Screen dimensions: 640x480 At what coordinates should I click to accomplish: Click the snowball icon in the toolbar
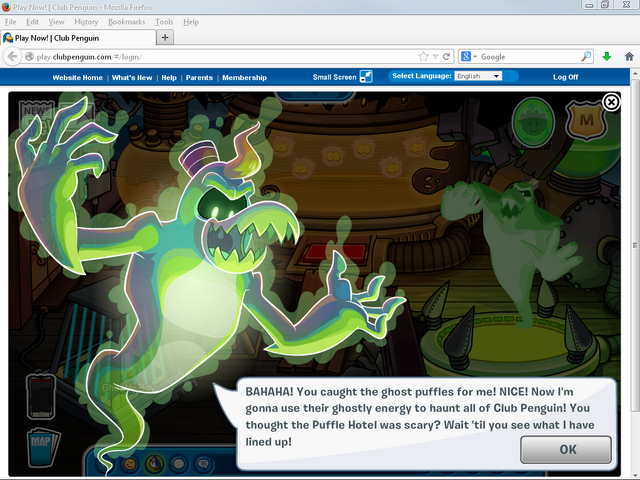[179, 464]
